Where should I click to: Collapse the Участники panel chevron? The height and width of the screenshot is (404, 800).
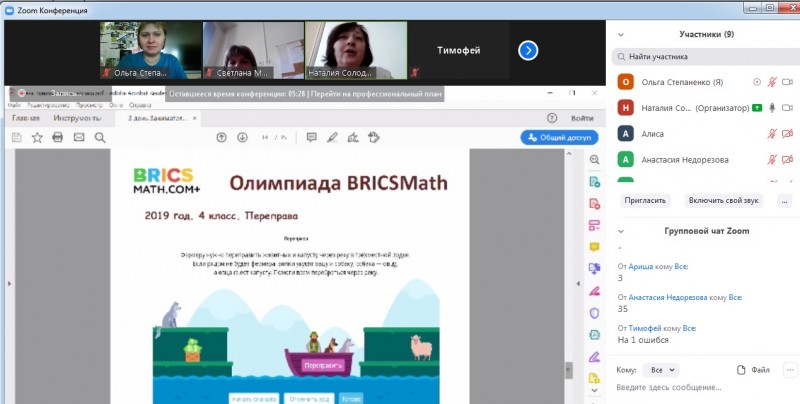(x=621, y=34)
